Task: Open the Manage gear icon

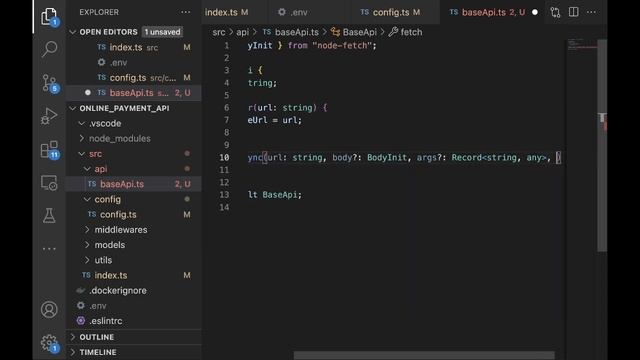Action: point(49,343)
